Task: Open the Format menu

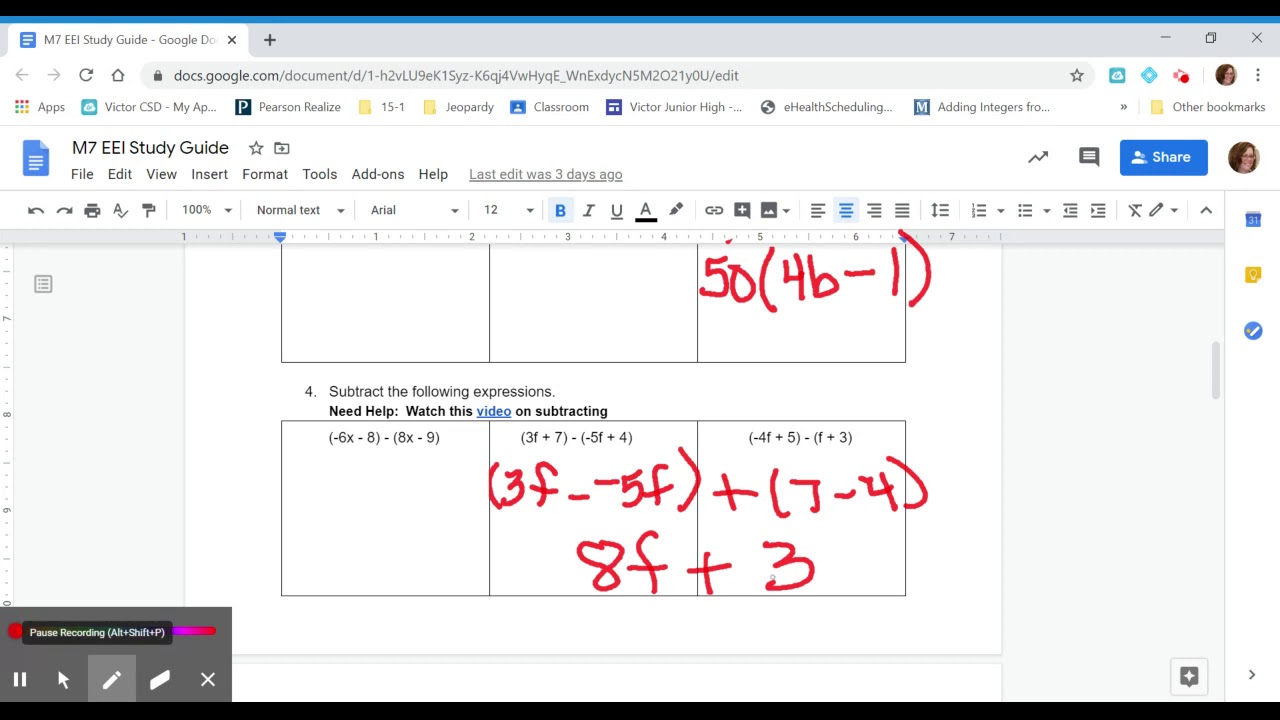Action: (265, 174)
